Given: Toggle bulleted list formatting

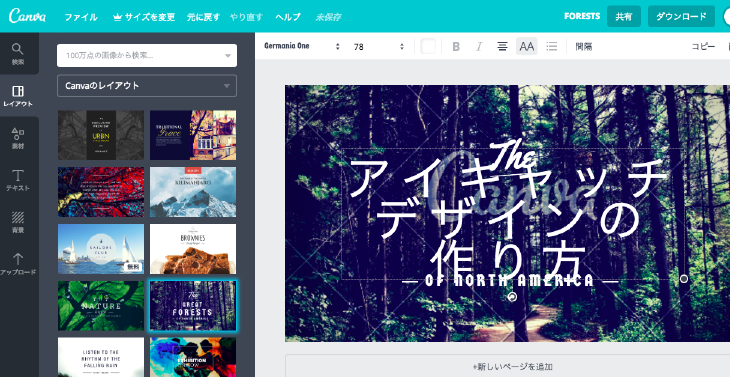Looking at the screenshot, I should [x=552, y=47].
